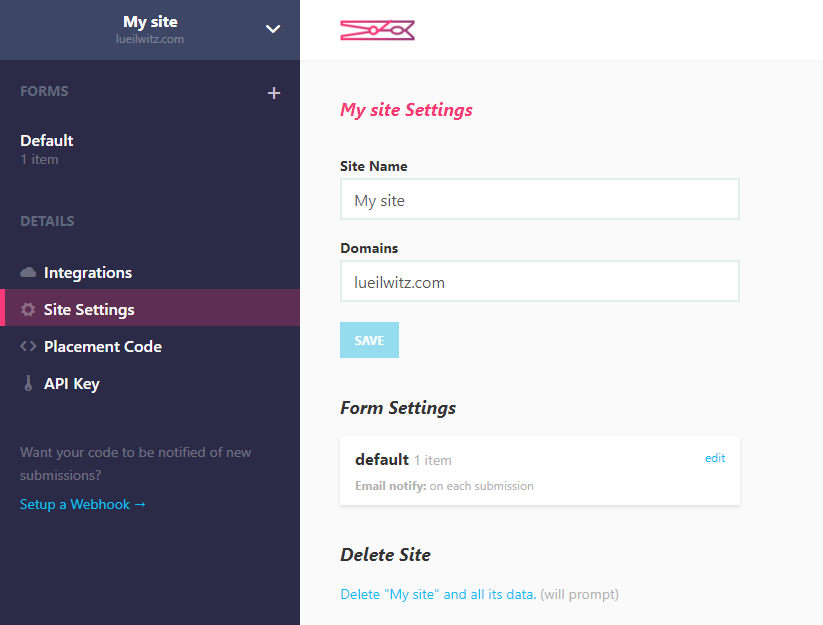Open the Integrations menu item
Image resolution: width=823 pixels, height=625 pixels.
(x=150, y=272)
